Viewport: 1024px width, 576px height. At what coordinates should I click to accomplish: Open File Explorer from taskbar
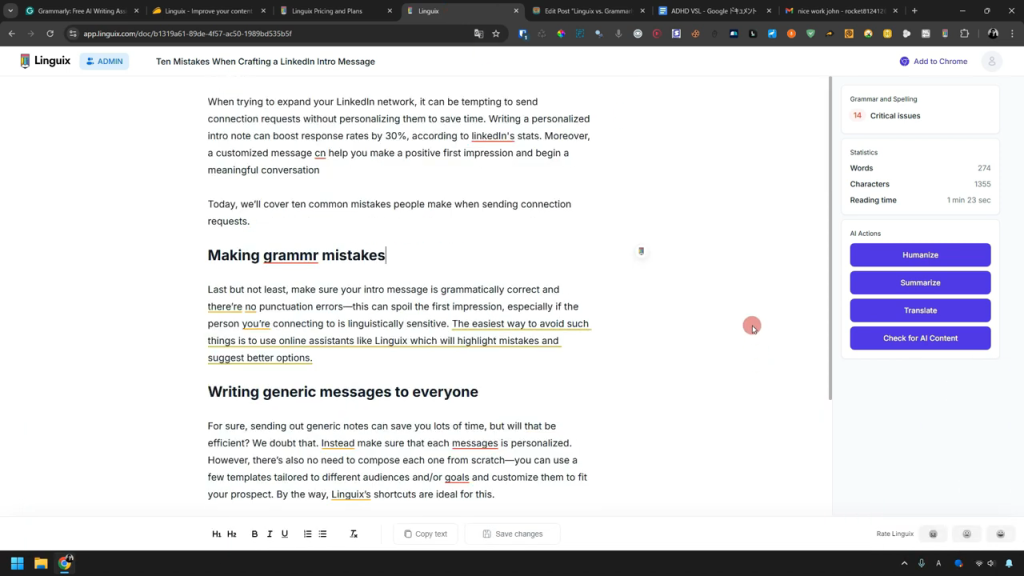tap(40, 563)
